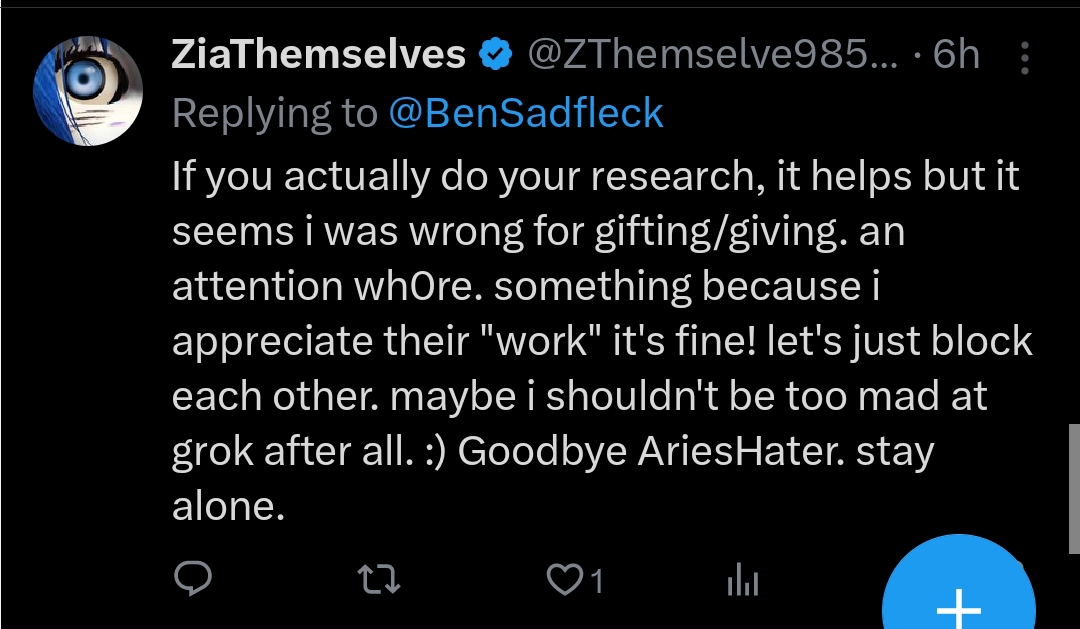Click the reply speech bubble icon
The image size is (1080, 629).
[192, 580]
